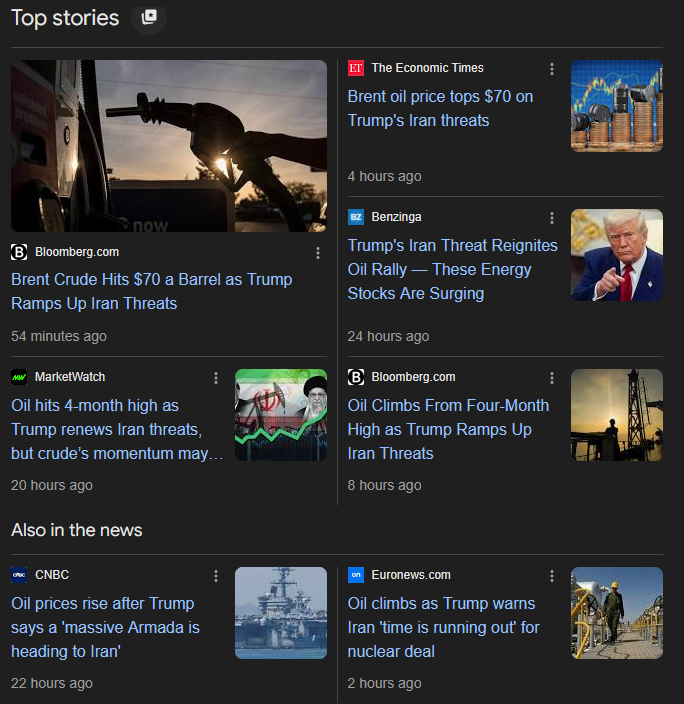Click the oil rig sunset thumbnail
684x704 pixels.
[x=617, y=415]
